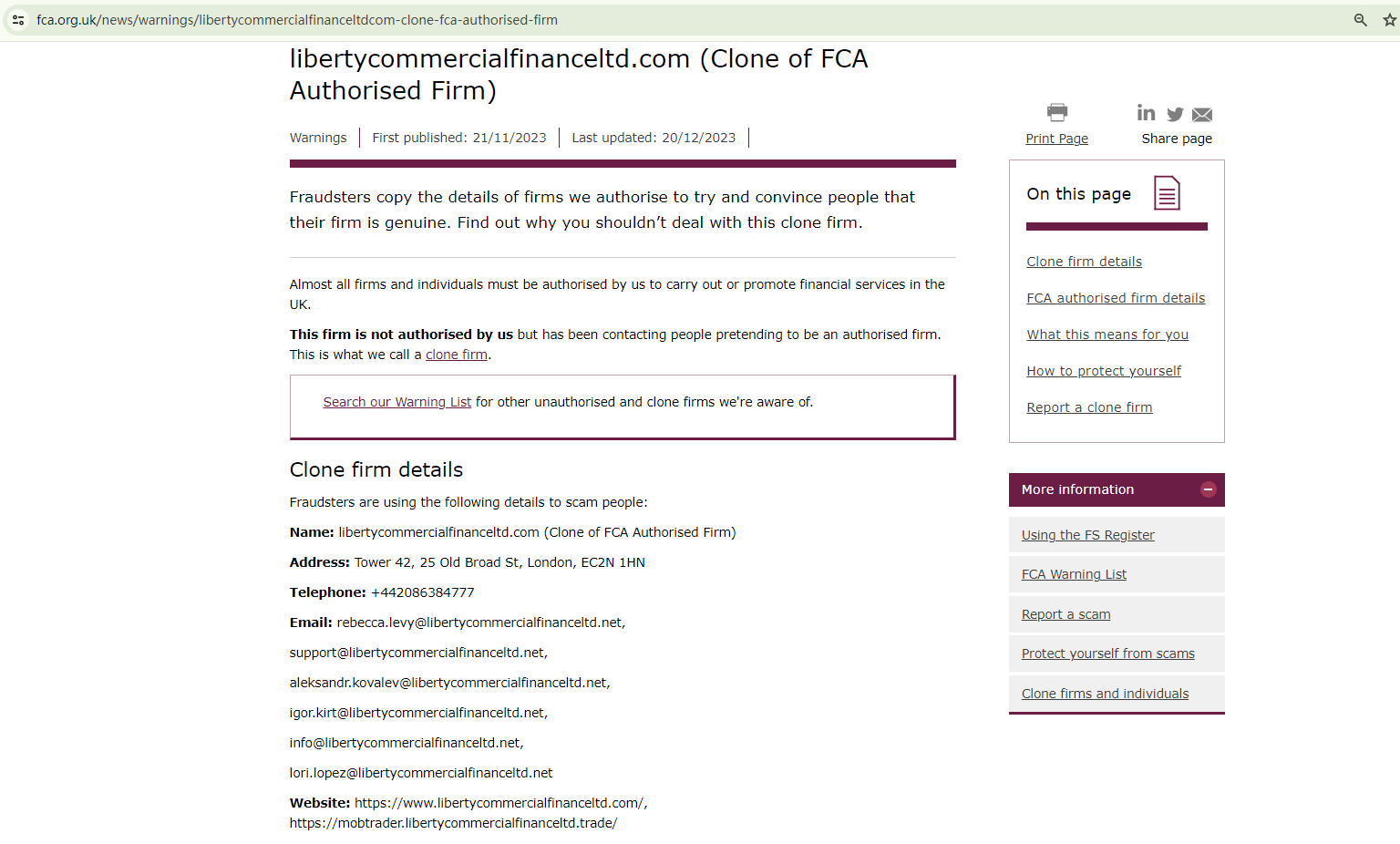1400x844 pixels.
Task: Share page via LinkedIn icon
Action: pyautogui.click(x=1146, y=113)
